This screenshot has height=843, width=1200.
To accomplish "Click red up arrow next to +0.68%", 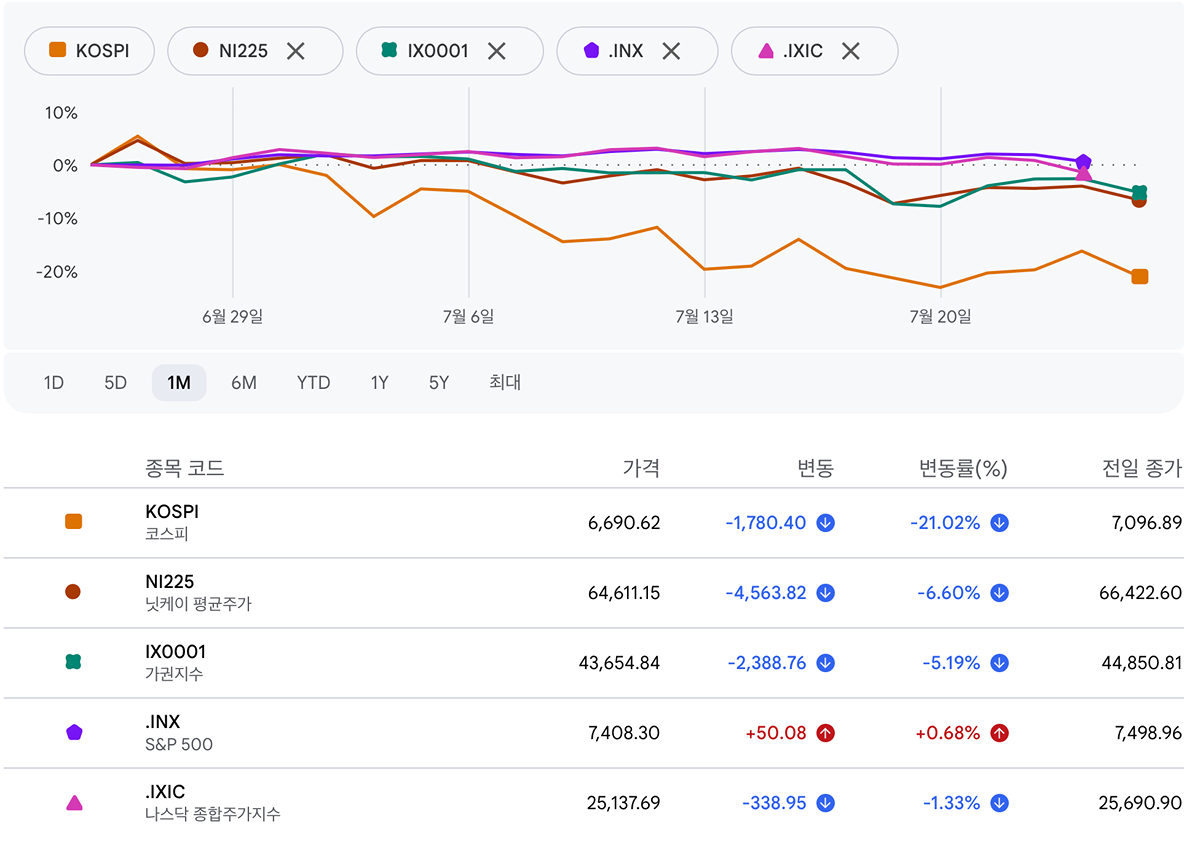I will [999, 733].
